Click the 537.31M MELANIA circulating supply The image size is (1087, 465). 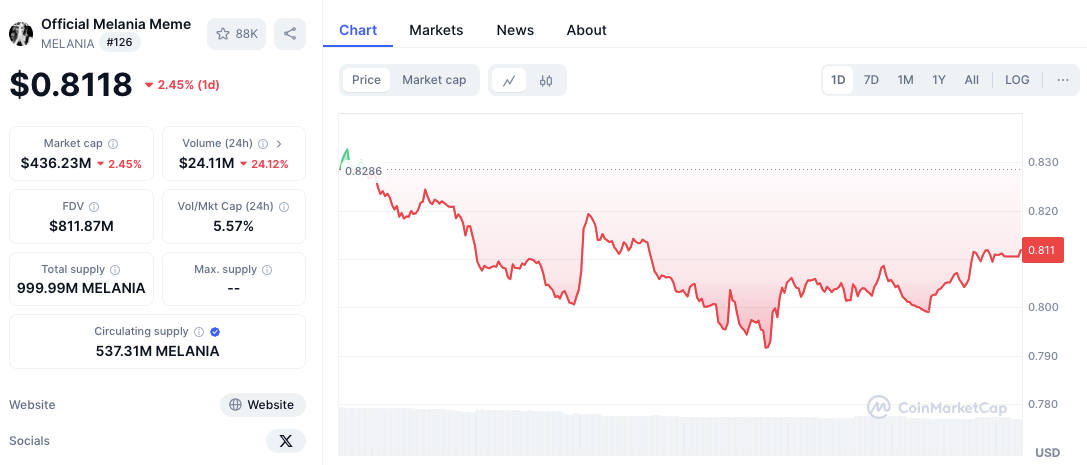pyautogui.click(x=157, y=351)
